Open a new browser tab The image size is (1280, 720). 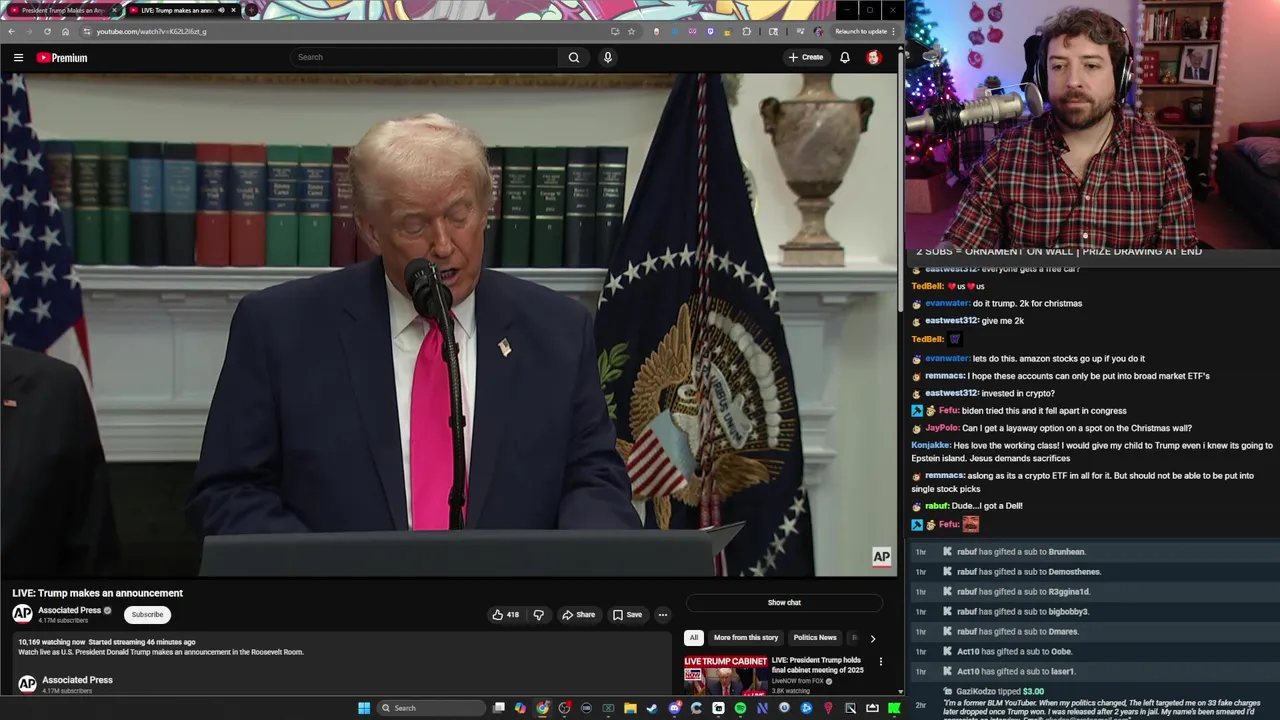click(x=251, y=10)
